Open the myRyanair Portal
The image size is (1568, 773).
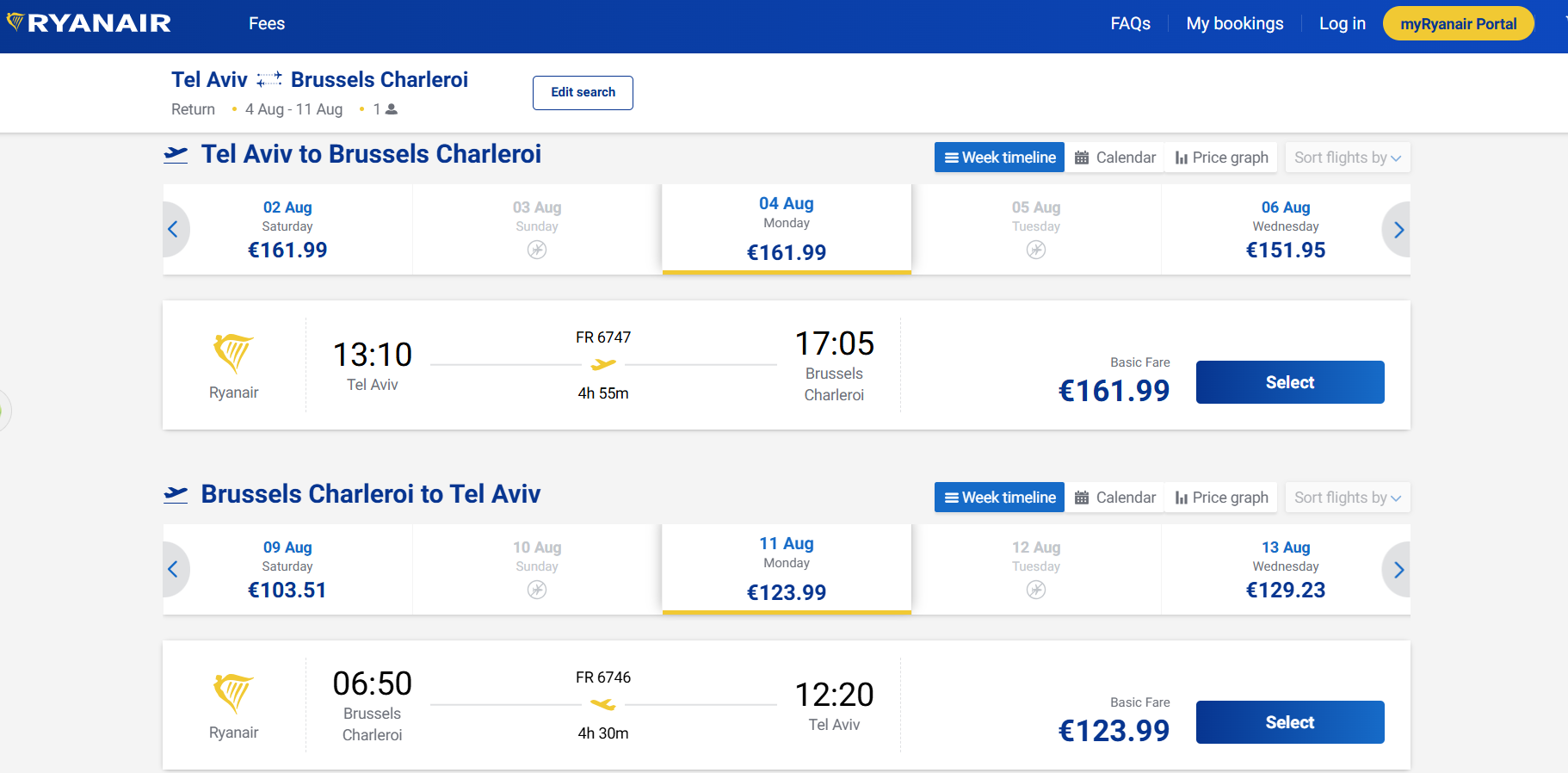click(x=1458, y=24)
